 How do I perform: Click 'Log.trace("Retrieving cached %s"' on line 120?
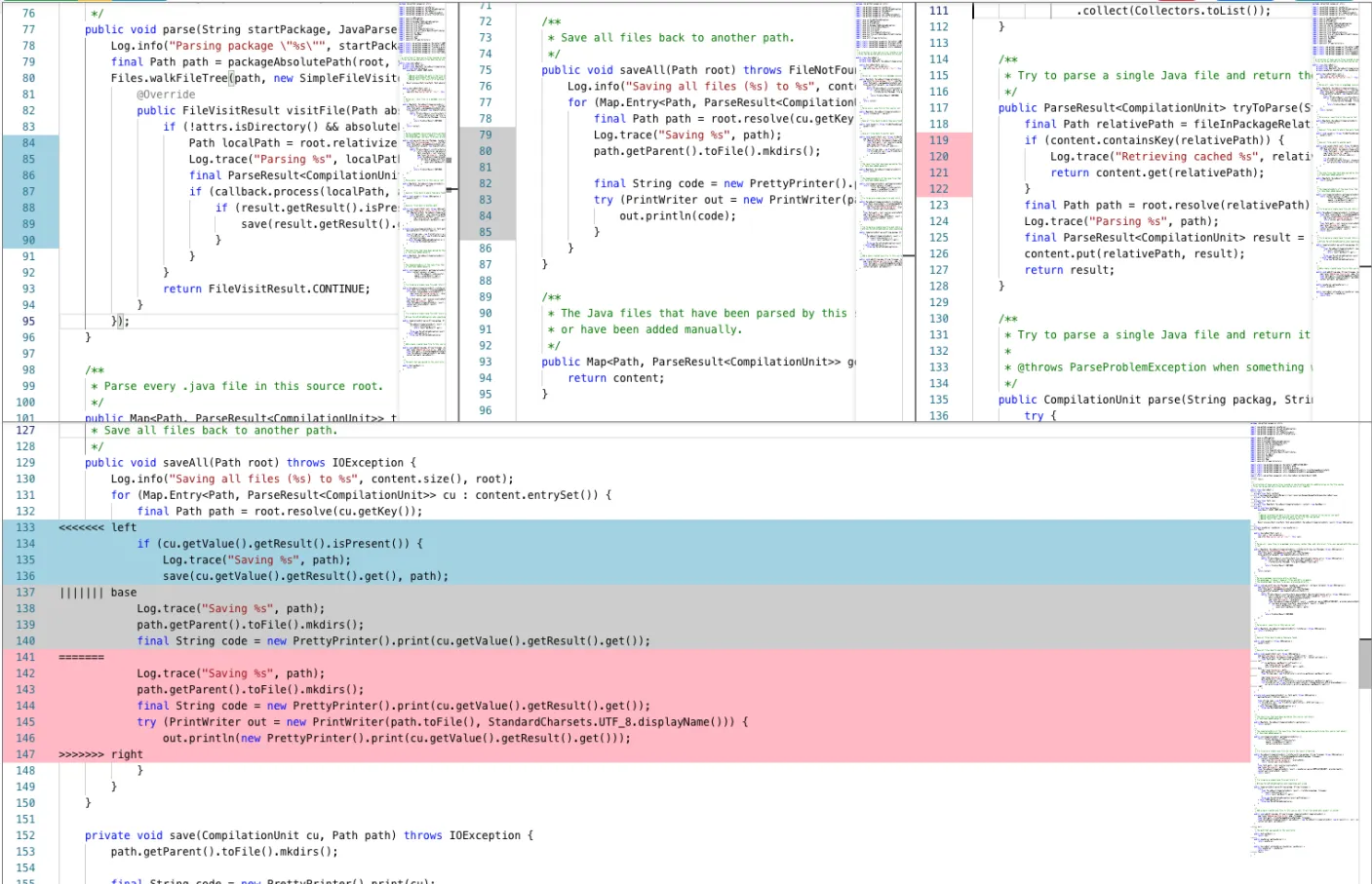pyautogui.click(x=1181, y=157)
